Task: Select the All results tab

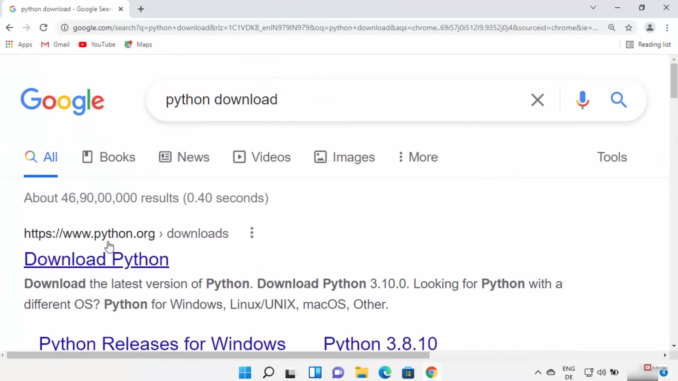Action: click(x=41, y=157)
